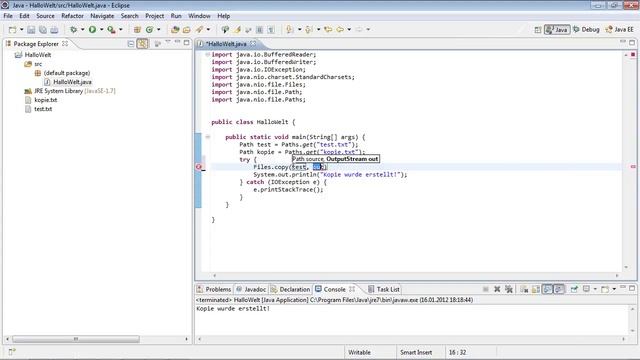Screen dimensions: 640x360
Task: Open the New dropdown arrow
Action: pos(22,30)
